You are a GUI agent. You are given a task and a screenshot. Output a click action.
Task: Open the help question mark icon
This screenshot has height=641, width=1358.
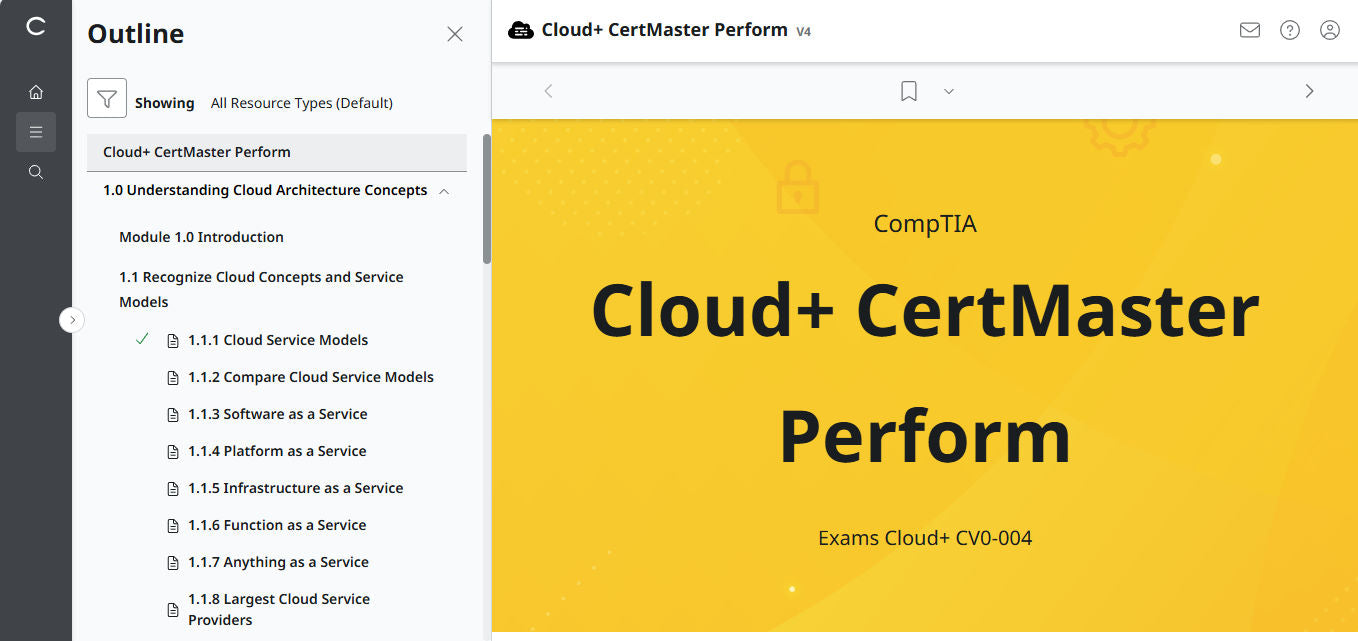point(1289,30)
